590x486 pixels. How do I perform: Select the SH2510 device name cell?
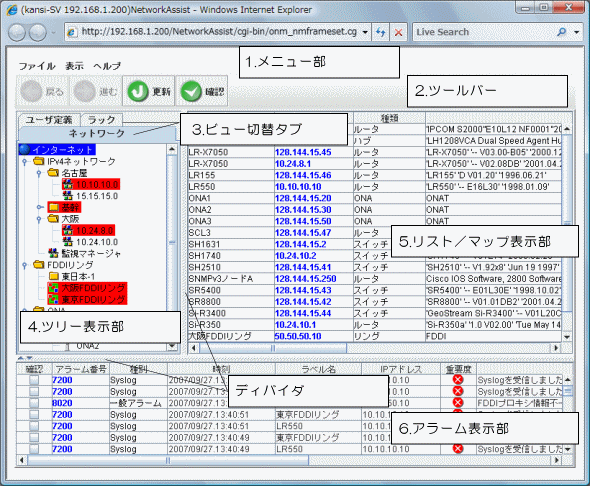click(231, 267)
